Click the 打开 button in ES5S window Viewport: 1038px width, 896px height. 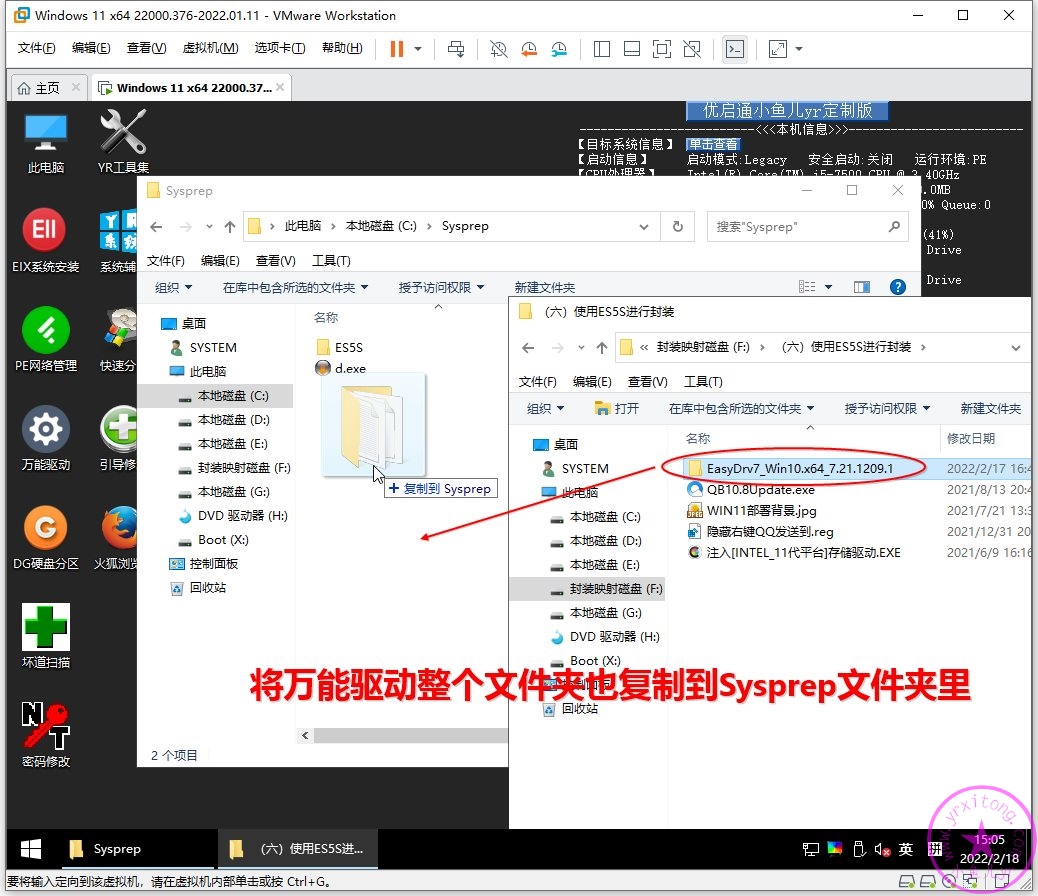617,409
